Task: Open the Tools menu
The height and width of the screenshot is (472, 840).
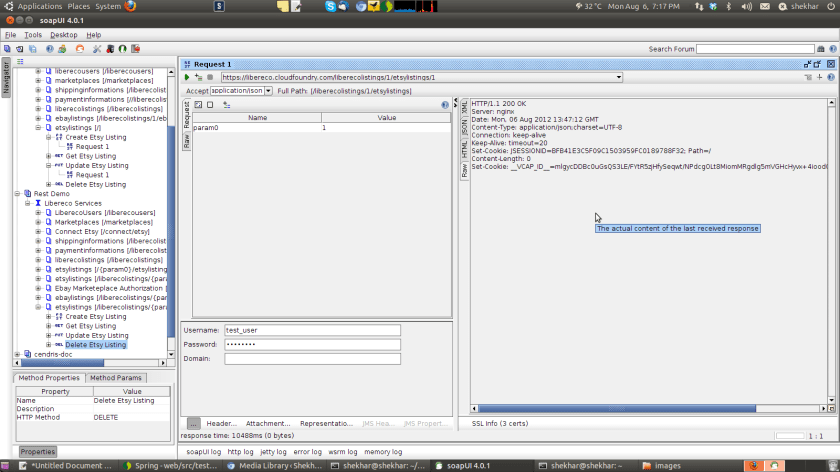Action: pyautogui.click(x=33, y=35)
